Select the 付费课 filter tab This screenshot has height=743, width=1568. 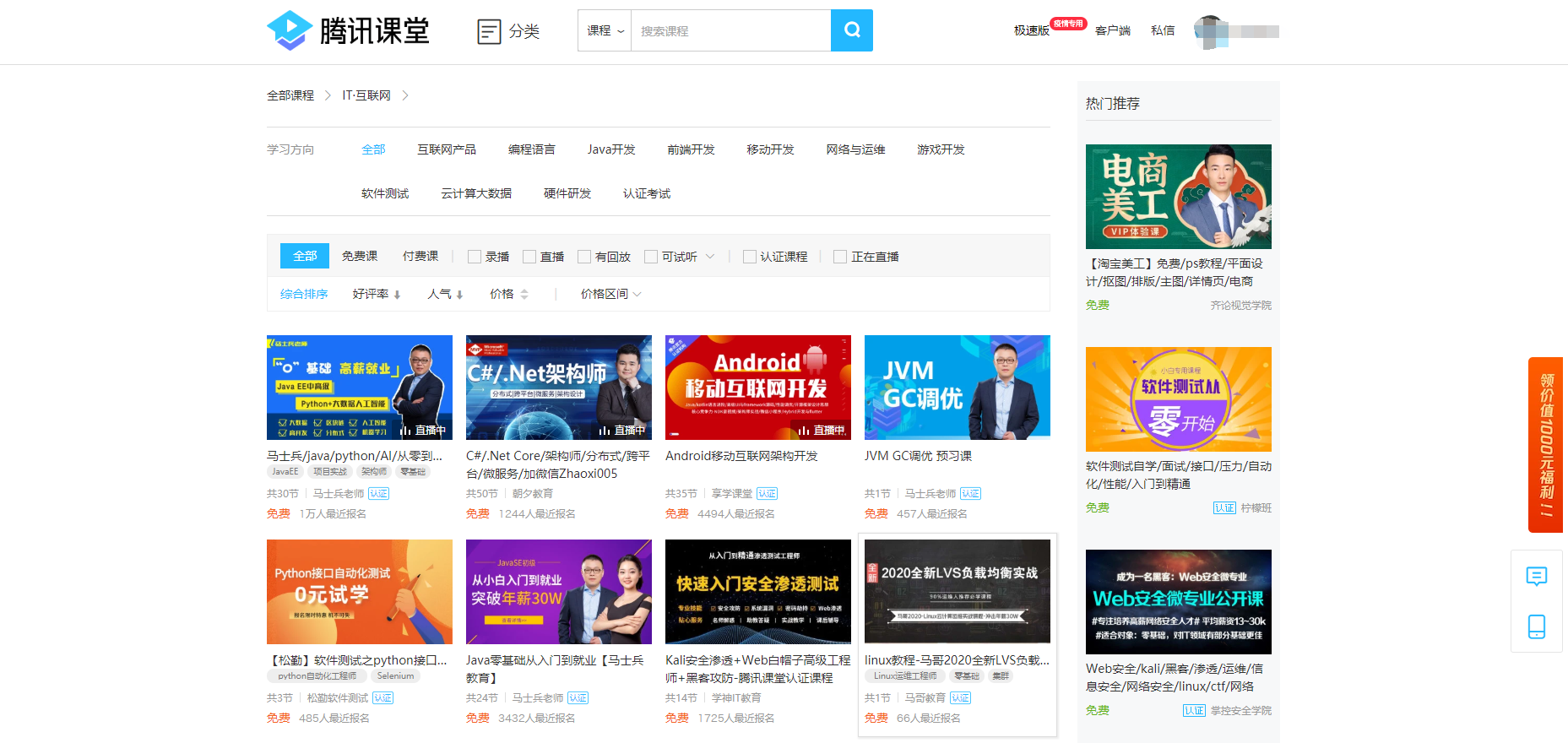click(x=420, y=256)
